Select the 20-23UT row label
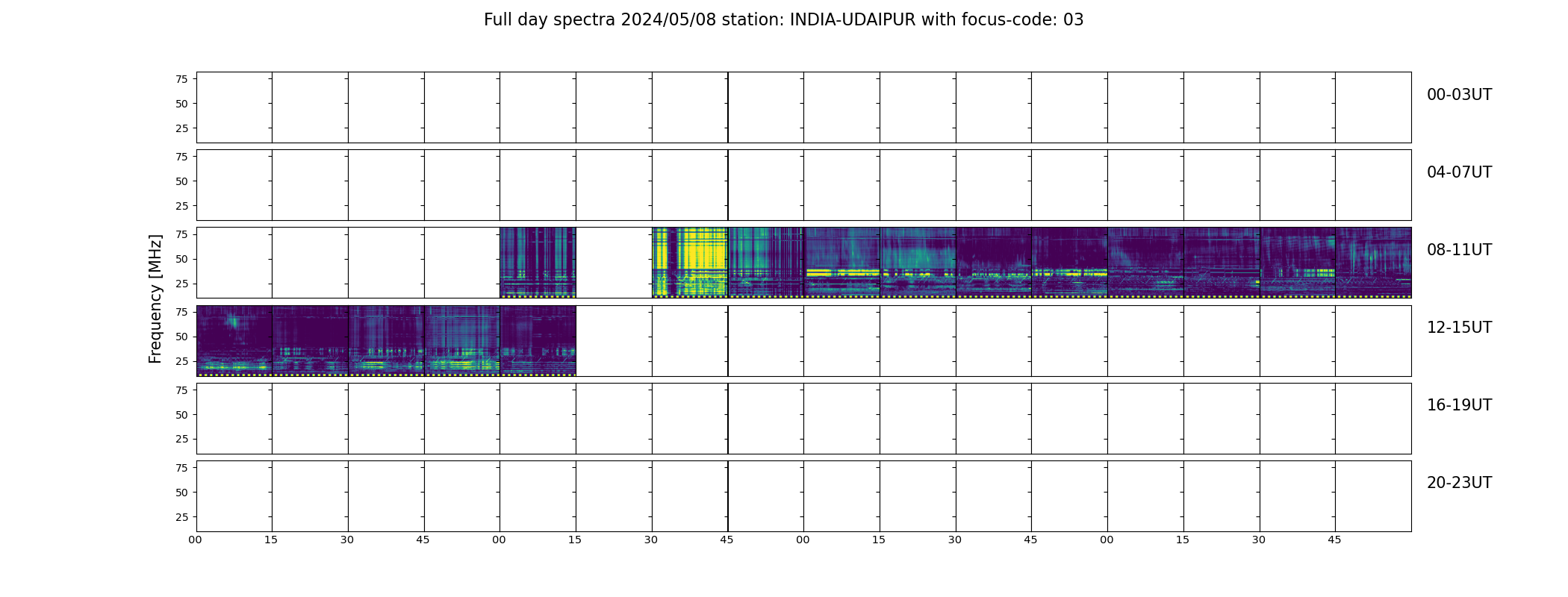This screenshot has width=1568, height=597. click(x=1459, y=483)
